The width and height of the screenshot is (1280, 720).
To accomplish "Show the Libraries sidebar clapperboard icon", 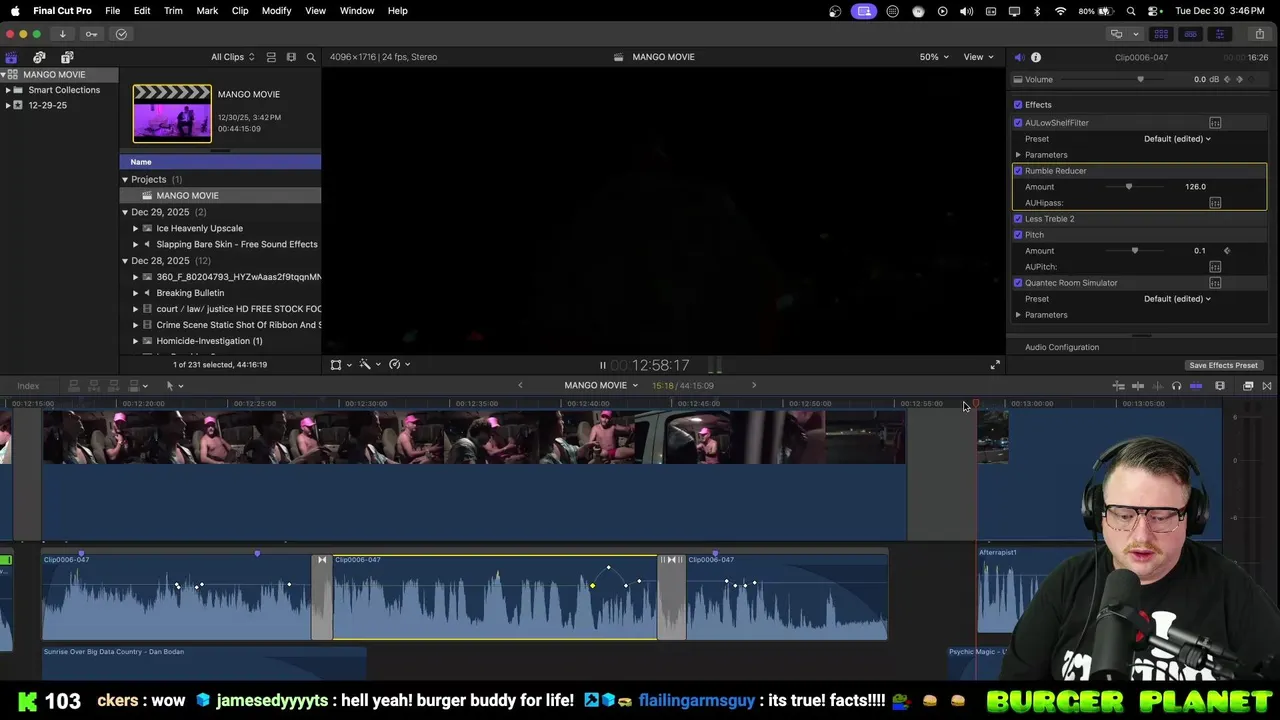I will (11, 57).
